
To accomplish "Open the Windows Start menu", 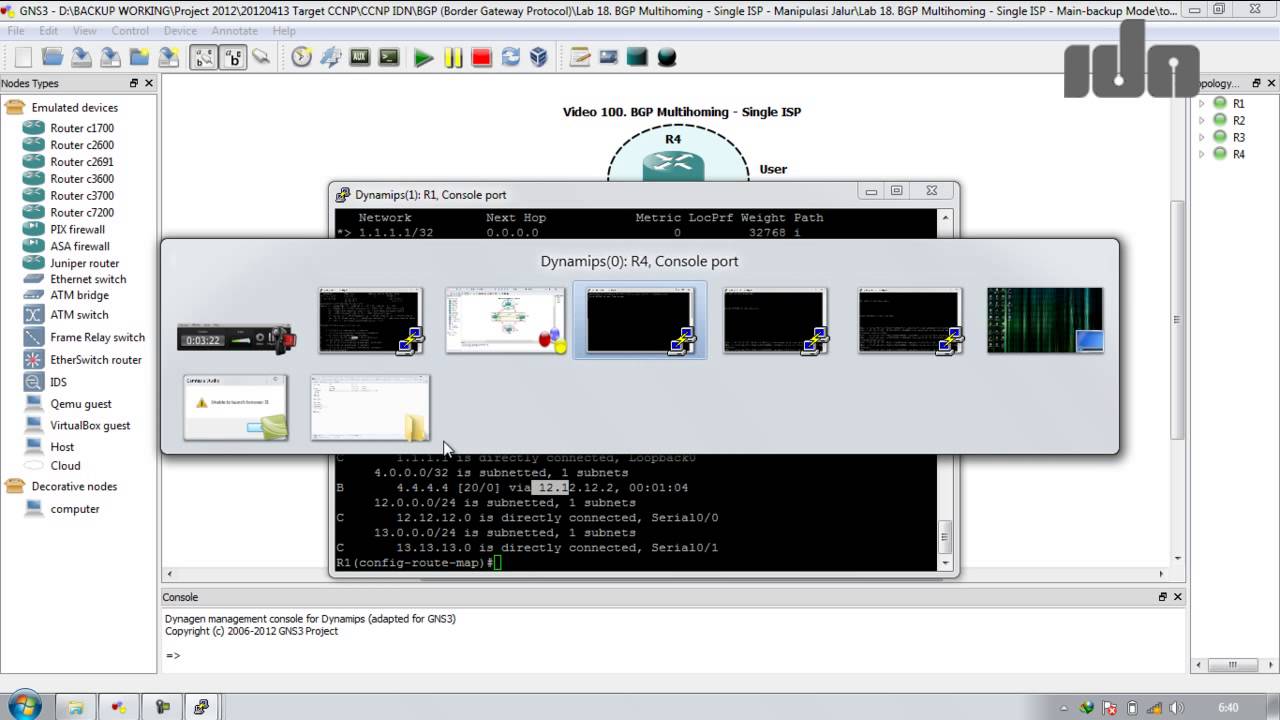I will (24, 706).
